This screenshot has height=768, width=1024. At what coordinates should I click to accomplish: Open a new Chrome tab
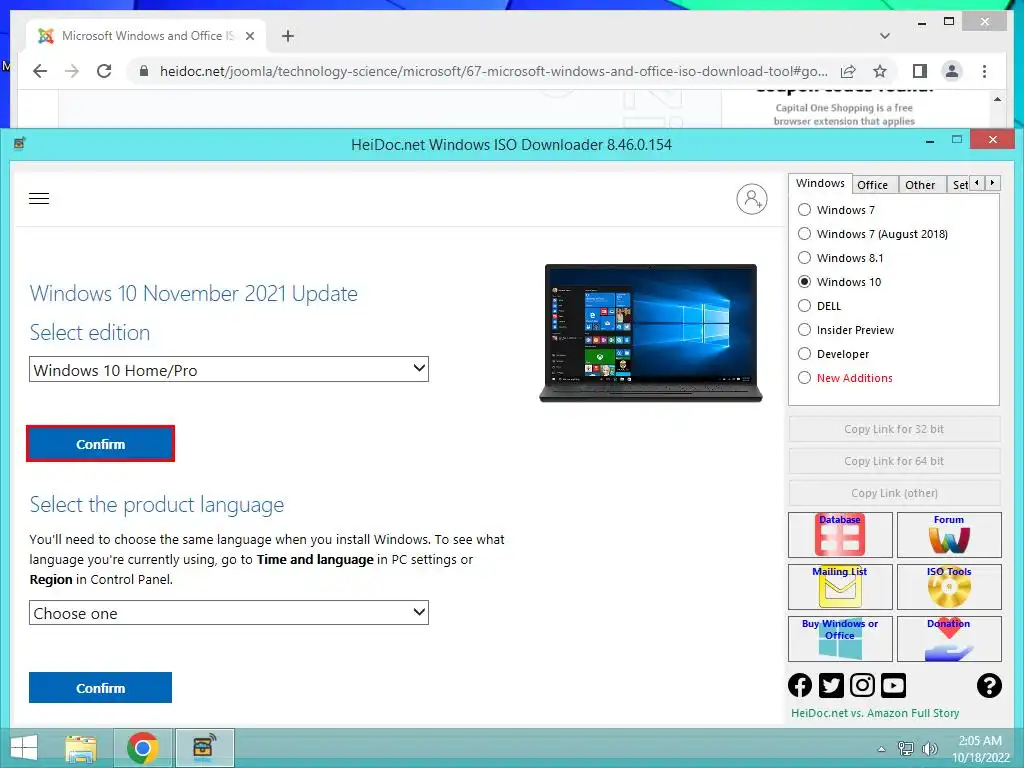tap(288, 36)
